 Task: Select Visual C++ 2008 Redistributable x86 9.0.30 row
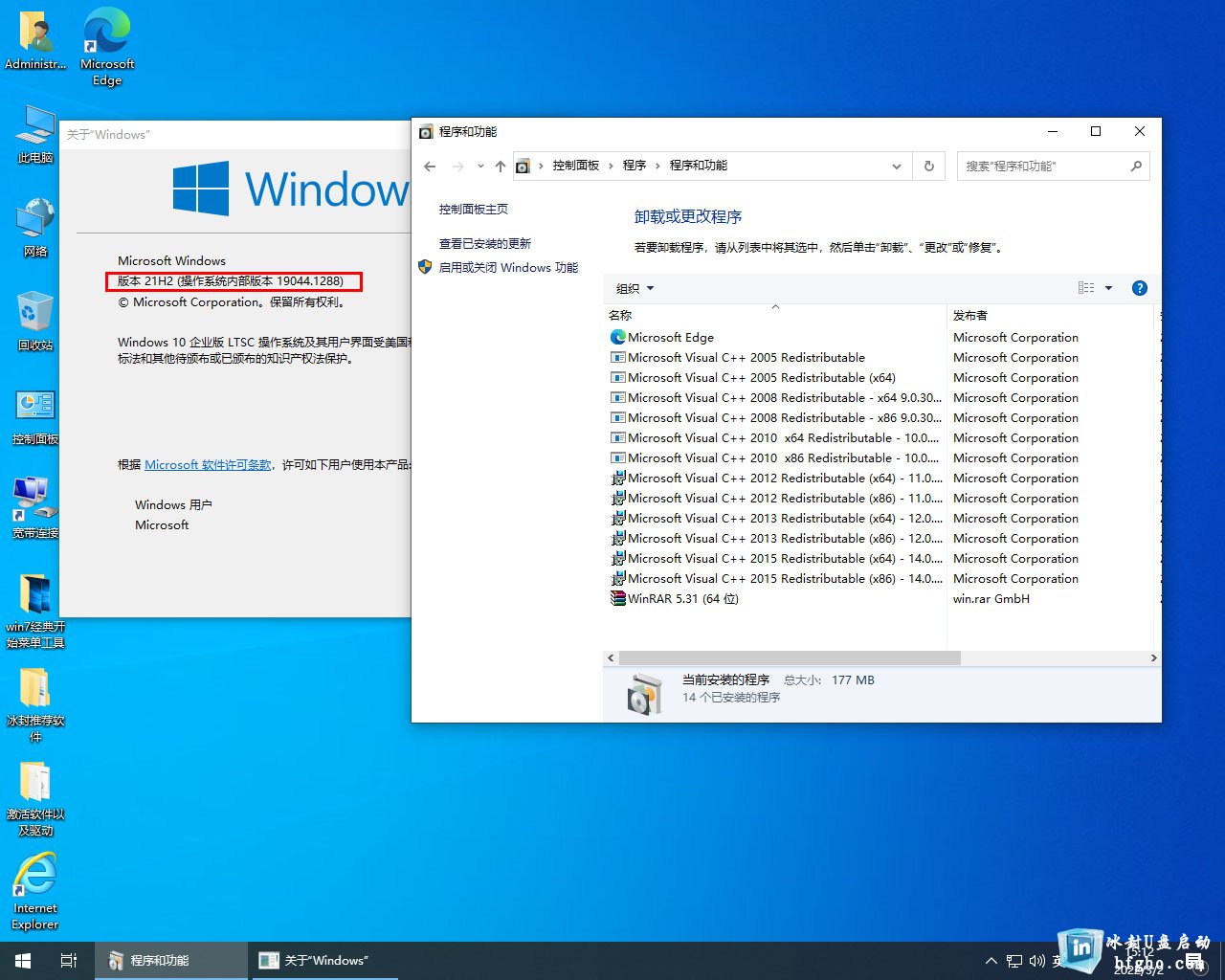pyautogui.click(x=775, y=417)
